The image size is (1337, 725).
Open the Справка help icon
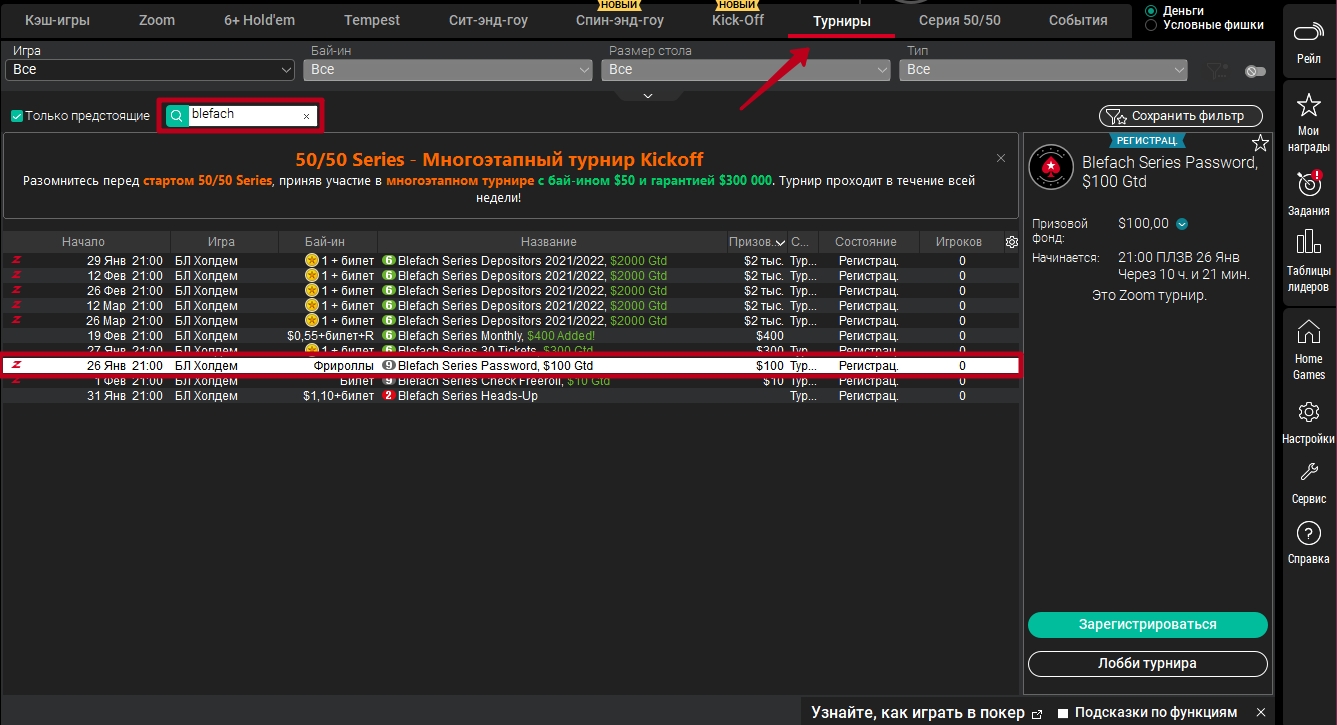coord(1308,543)
